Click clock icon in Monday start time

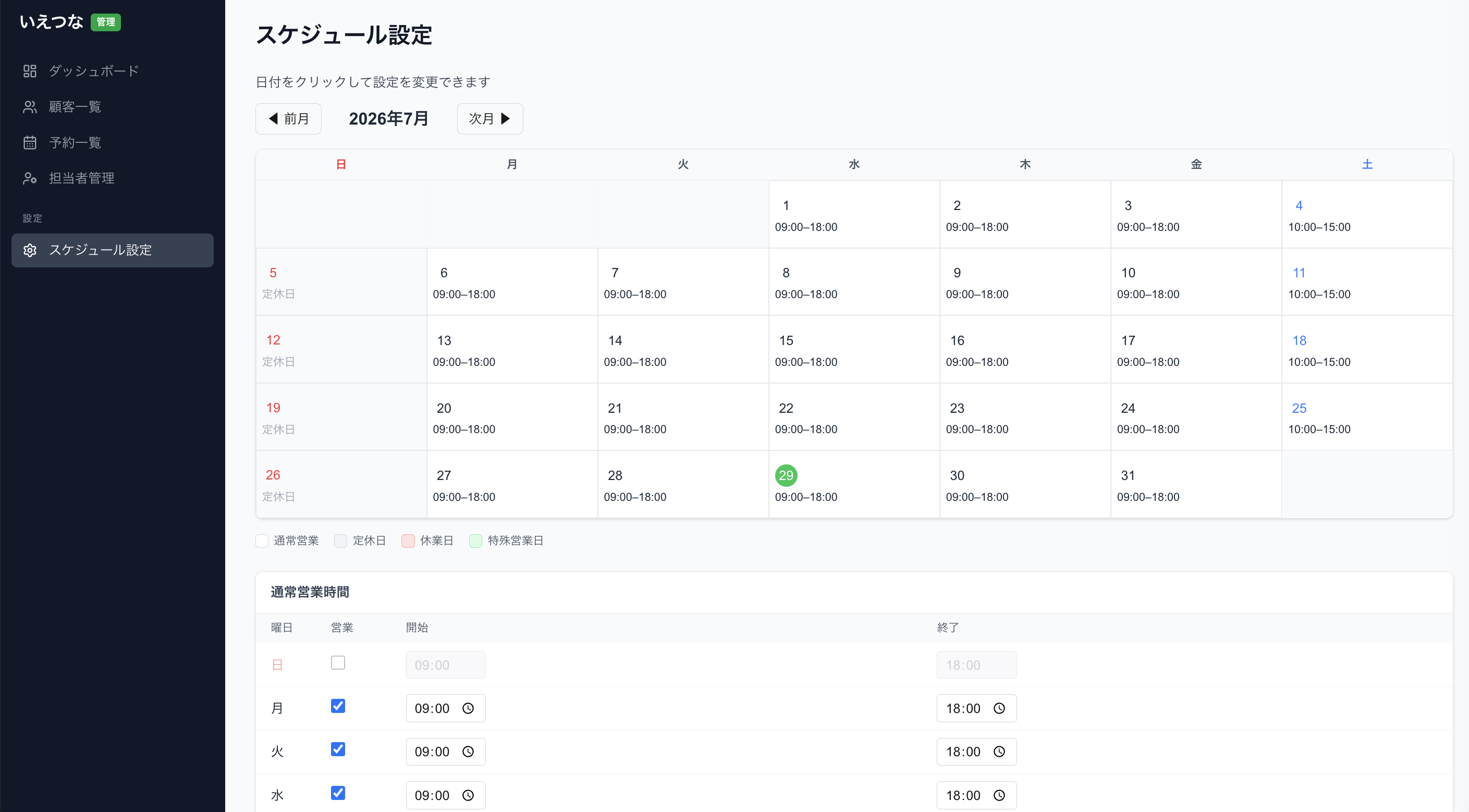pyautogui.click(x=468, y=708)
